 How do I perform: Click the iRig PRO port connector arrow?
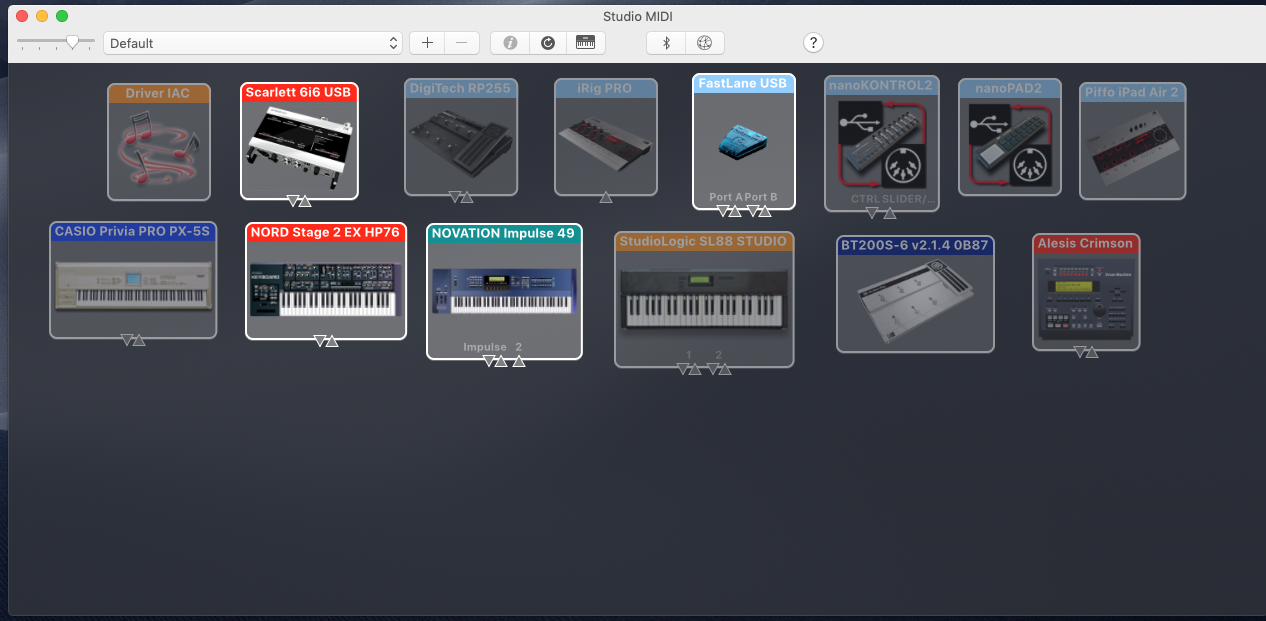coord(606,198)
